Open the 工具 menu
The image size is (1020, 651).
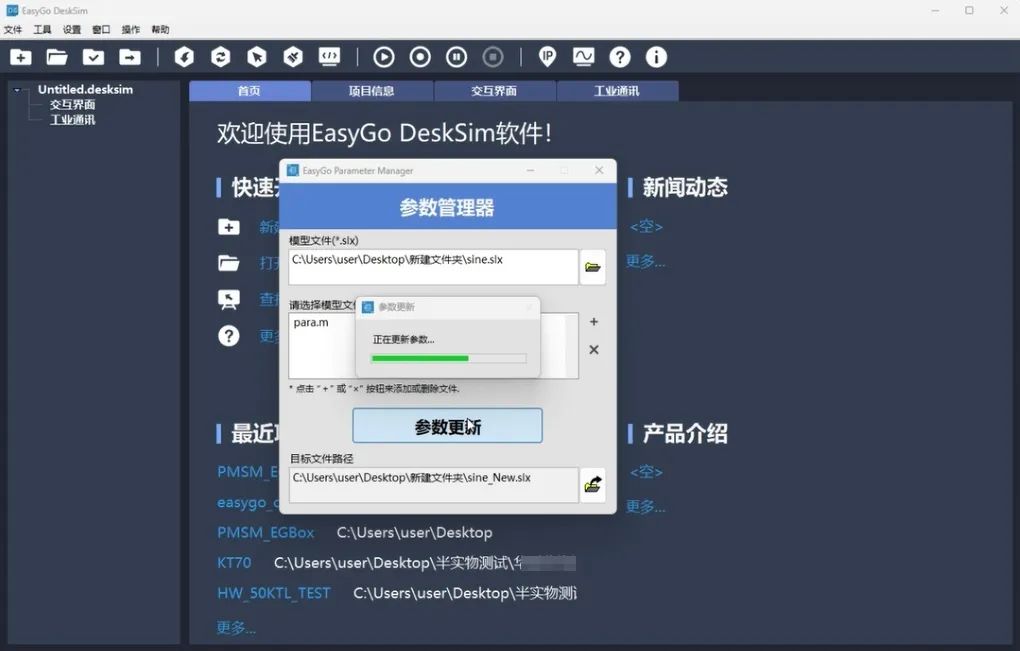point(42,29)
